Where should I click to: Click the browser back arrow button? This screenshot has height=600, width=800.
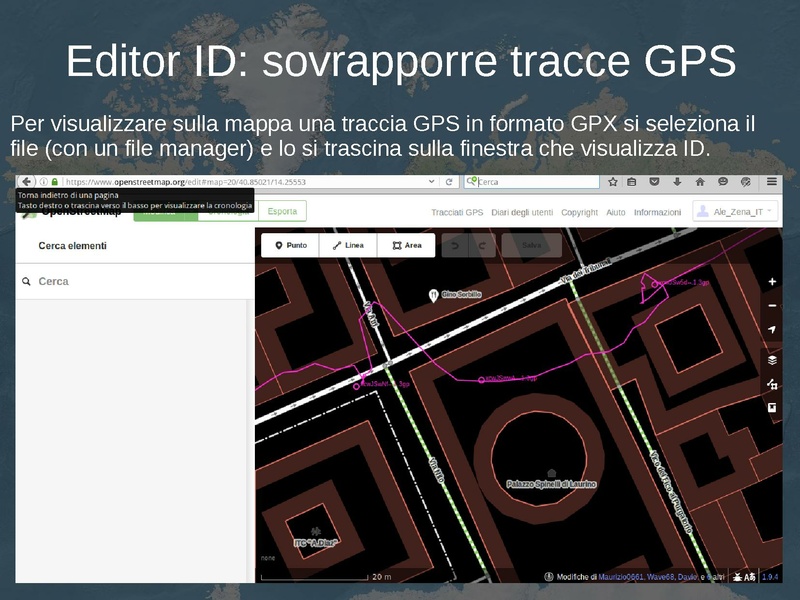click(x=25, y=182)
